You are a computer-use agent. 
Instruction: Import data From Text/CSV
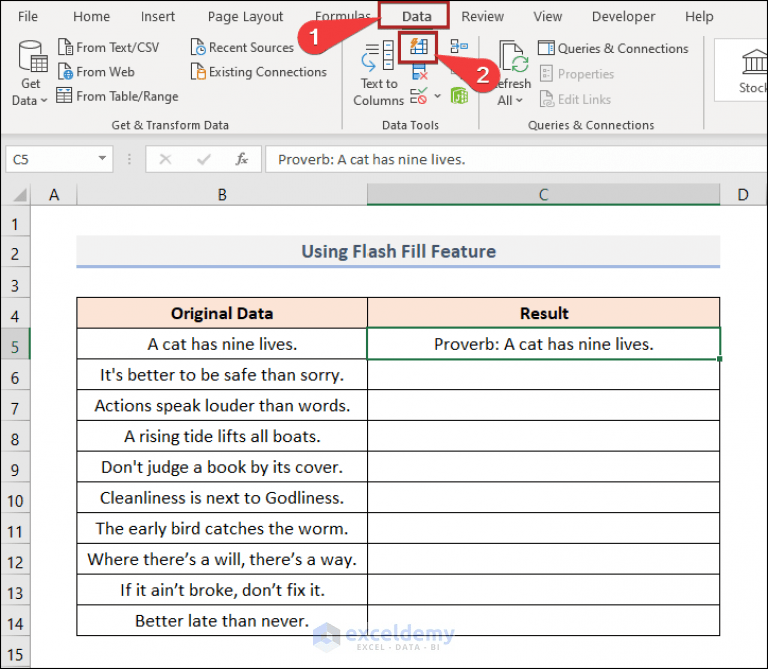coord(108,48)
